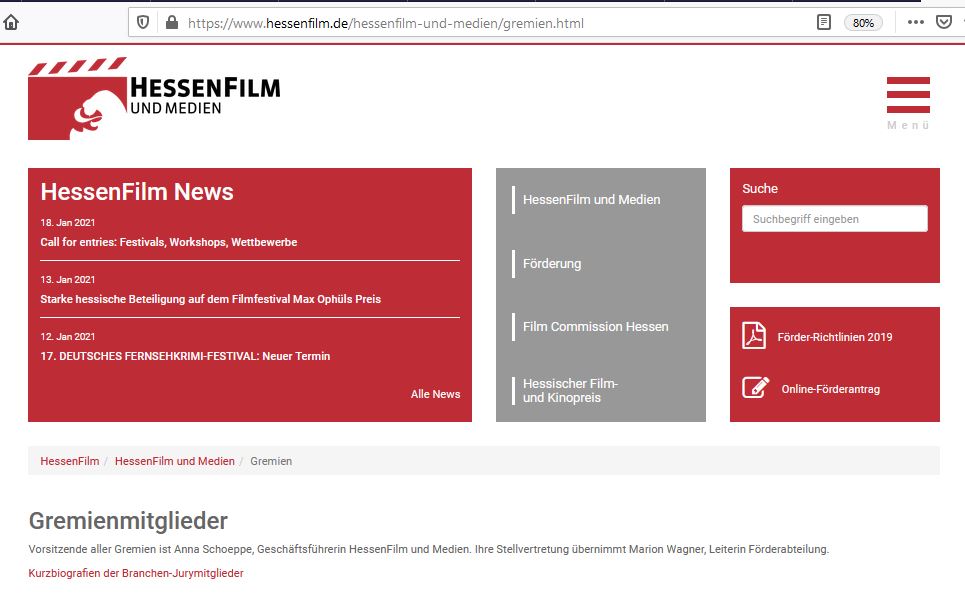The image size is (965, 594).
Task: Click into the Suchbegriff eingeben search field
Action: pos(834,219)
